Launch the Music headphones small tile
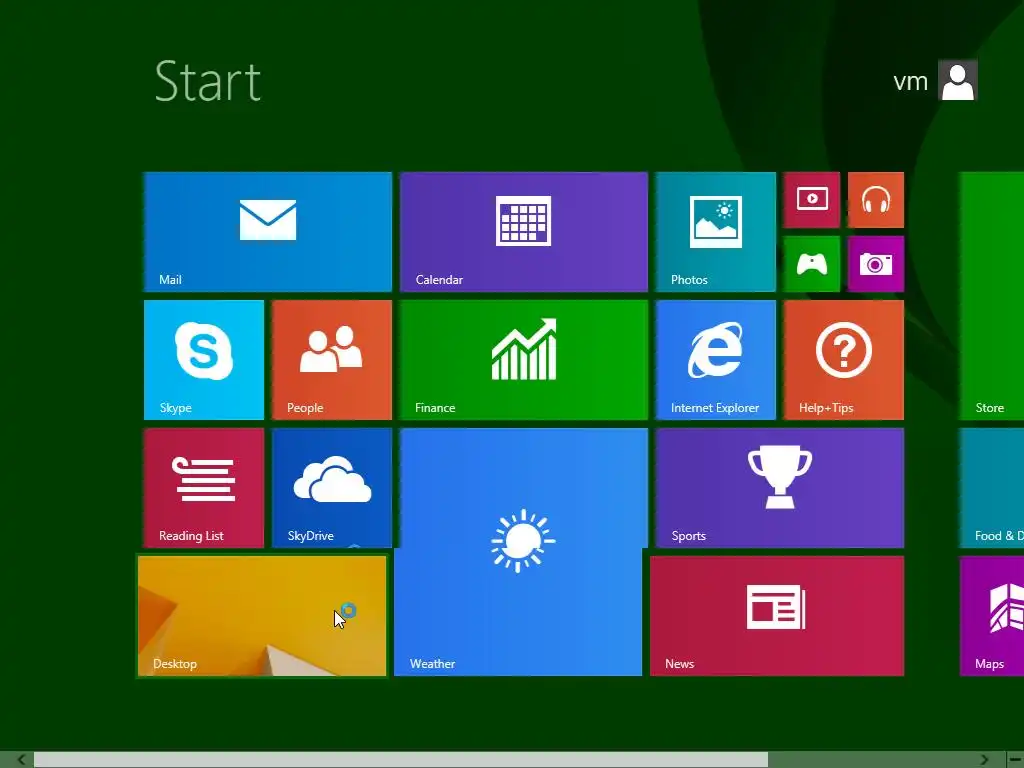The width and height of the screenshot is (1024, 768). tap(876, 200)
